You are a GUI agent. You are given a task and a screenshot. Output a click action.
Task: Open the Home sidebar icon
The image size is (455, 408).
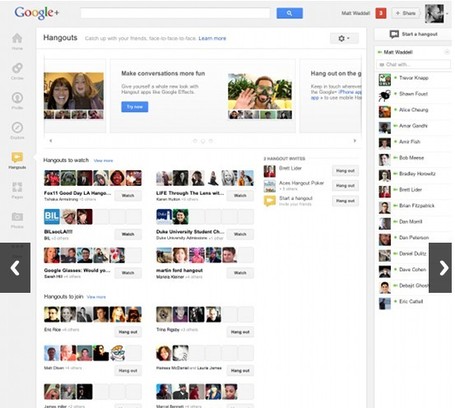(x=17, y=38)
